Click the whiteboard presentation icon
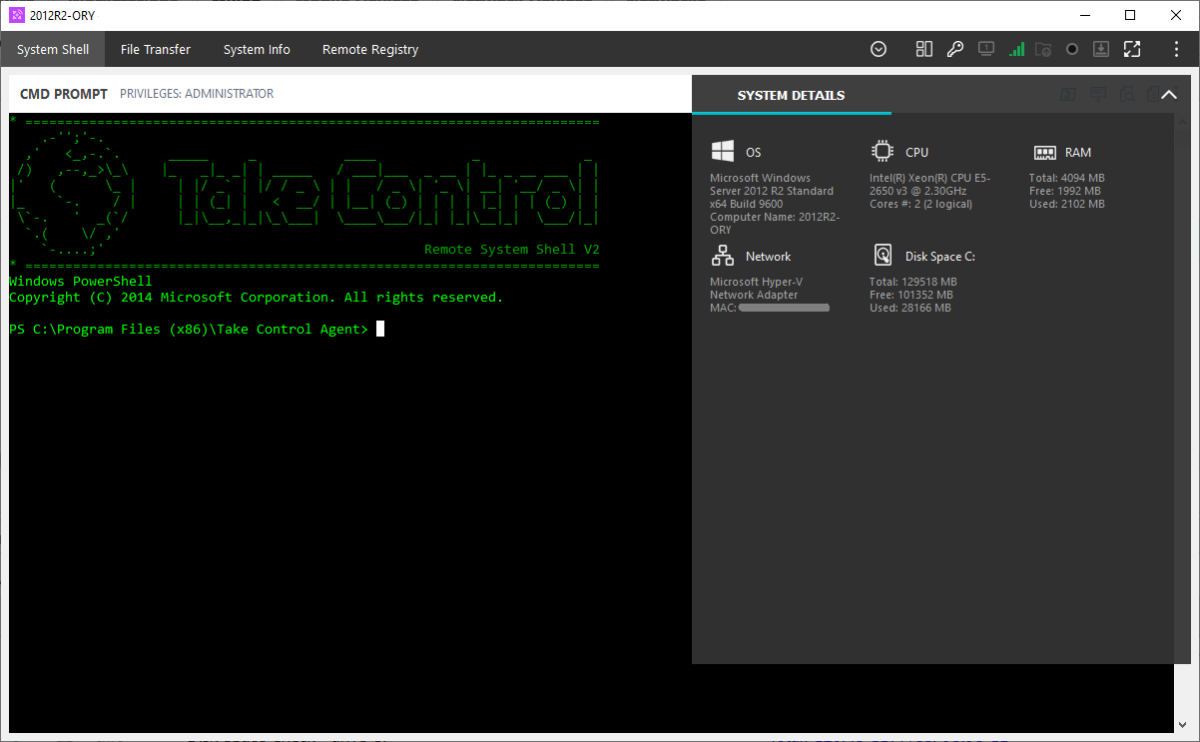The width and height of the screenshot is (1200, 742). click(1098, 93)
